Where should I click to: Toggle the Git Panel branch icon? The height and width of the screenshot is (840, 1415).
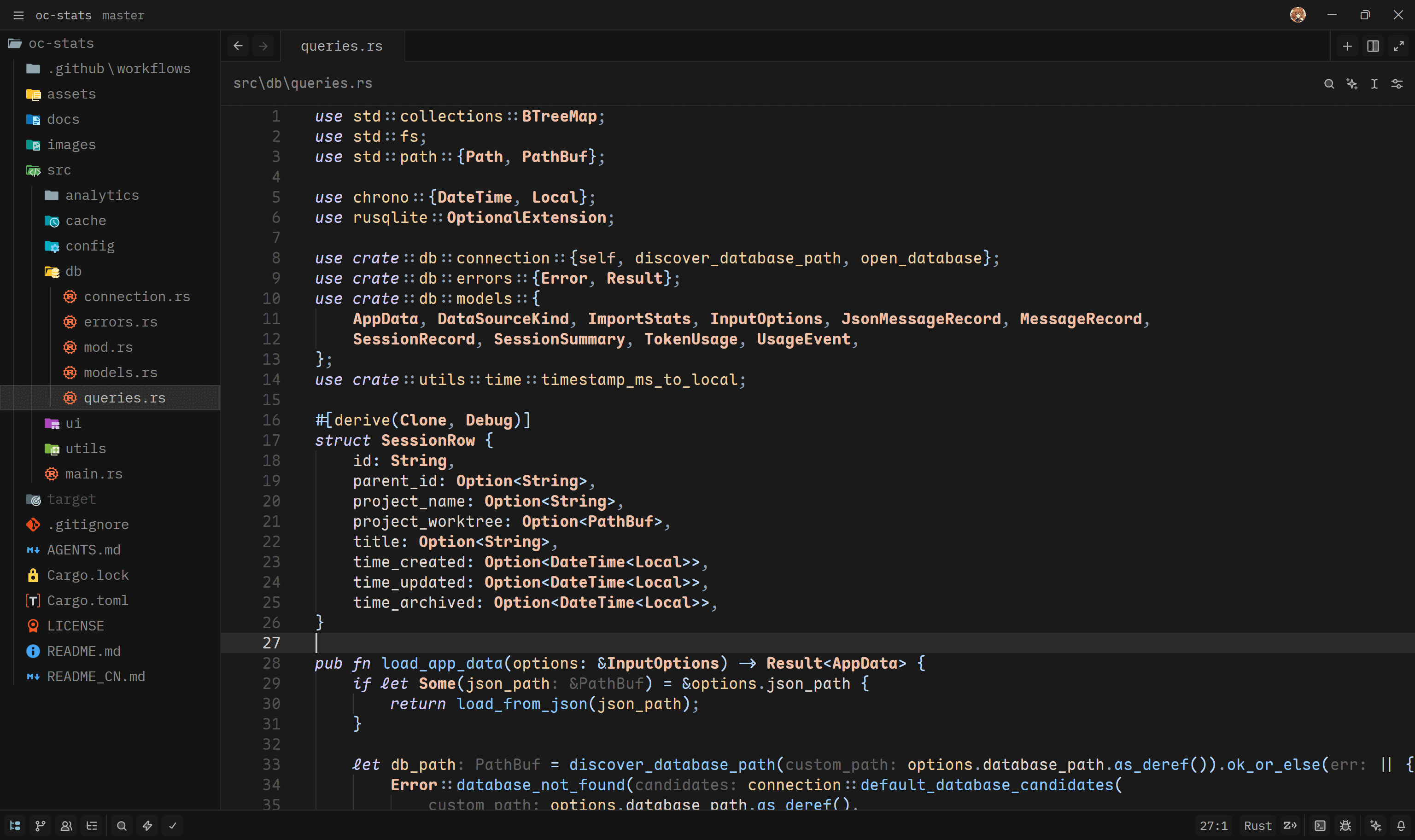(x=40, y=826)
